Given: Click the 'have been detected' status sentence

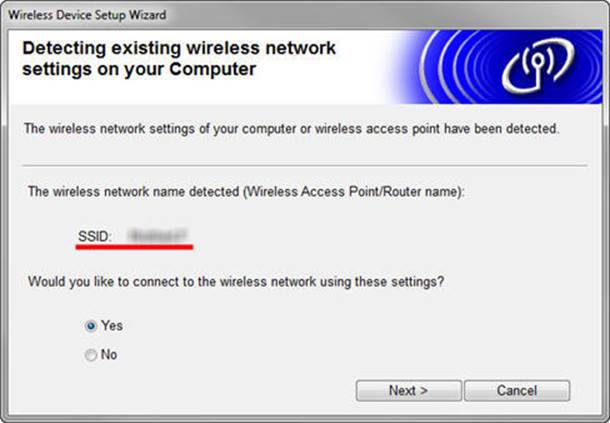Looking at the screenshot, I should (290, 129).
